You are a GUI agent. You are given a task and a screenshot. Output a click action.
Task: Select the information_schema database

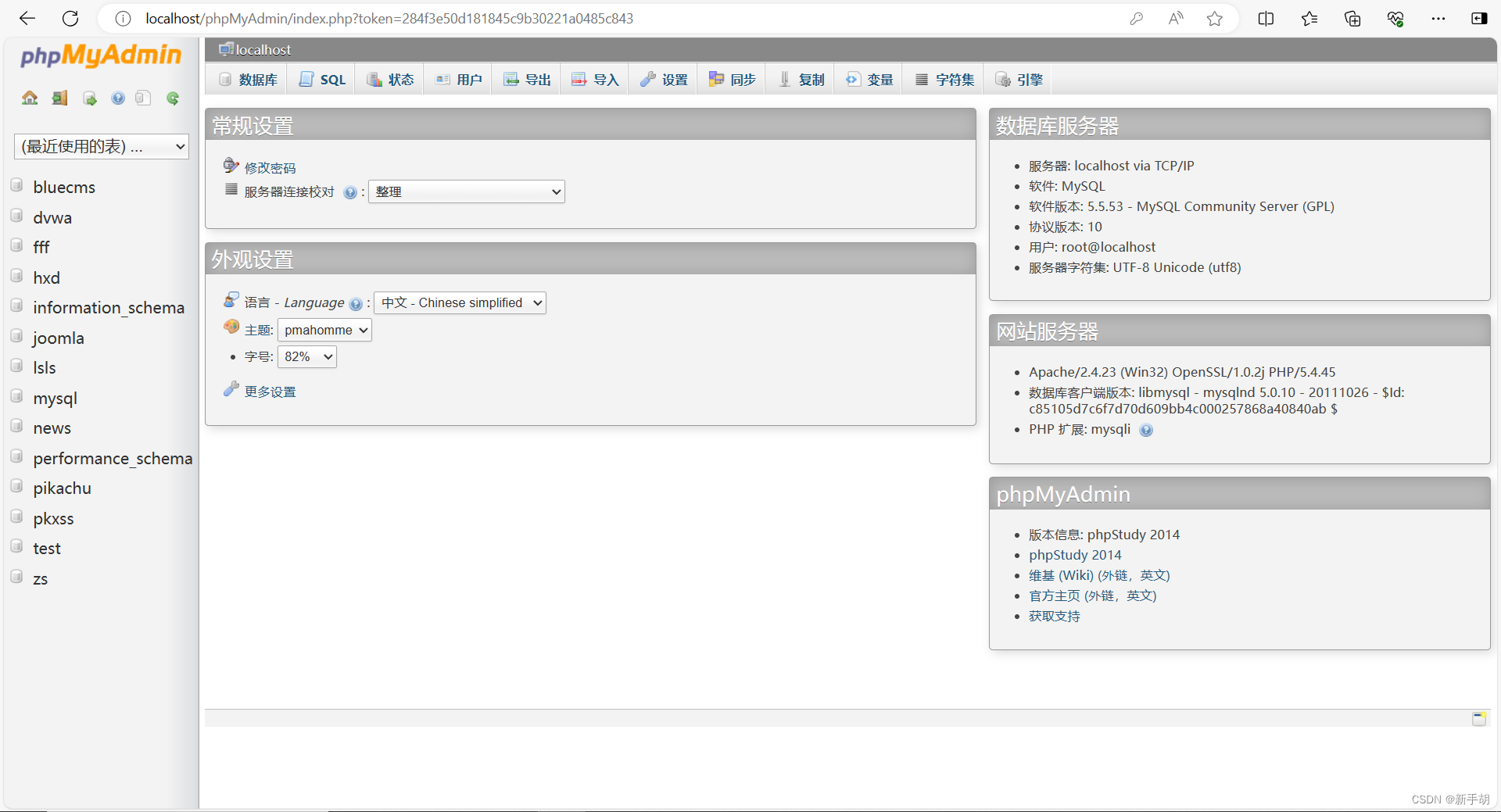109,308
